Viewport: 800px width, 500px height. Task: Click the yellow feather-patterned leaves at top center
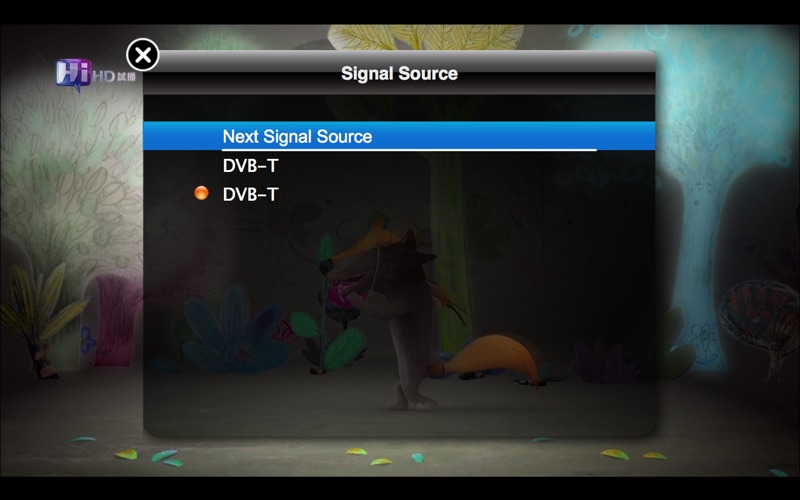point(425,37)
